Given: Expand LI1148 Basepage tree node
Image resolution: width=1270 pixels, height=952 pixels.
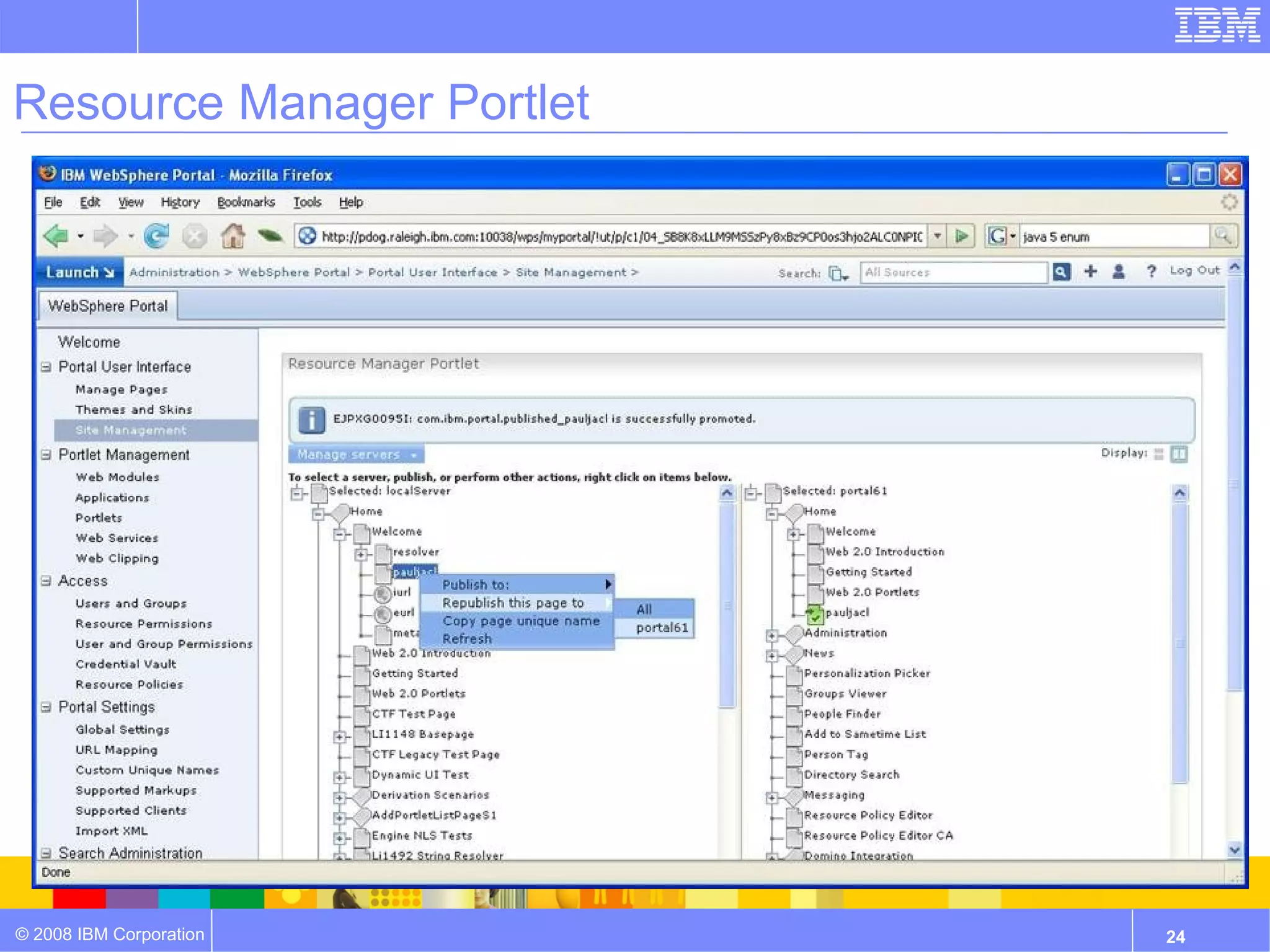Looking at the screenshot, I should click(339, 736).
